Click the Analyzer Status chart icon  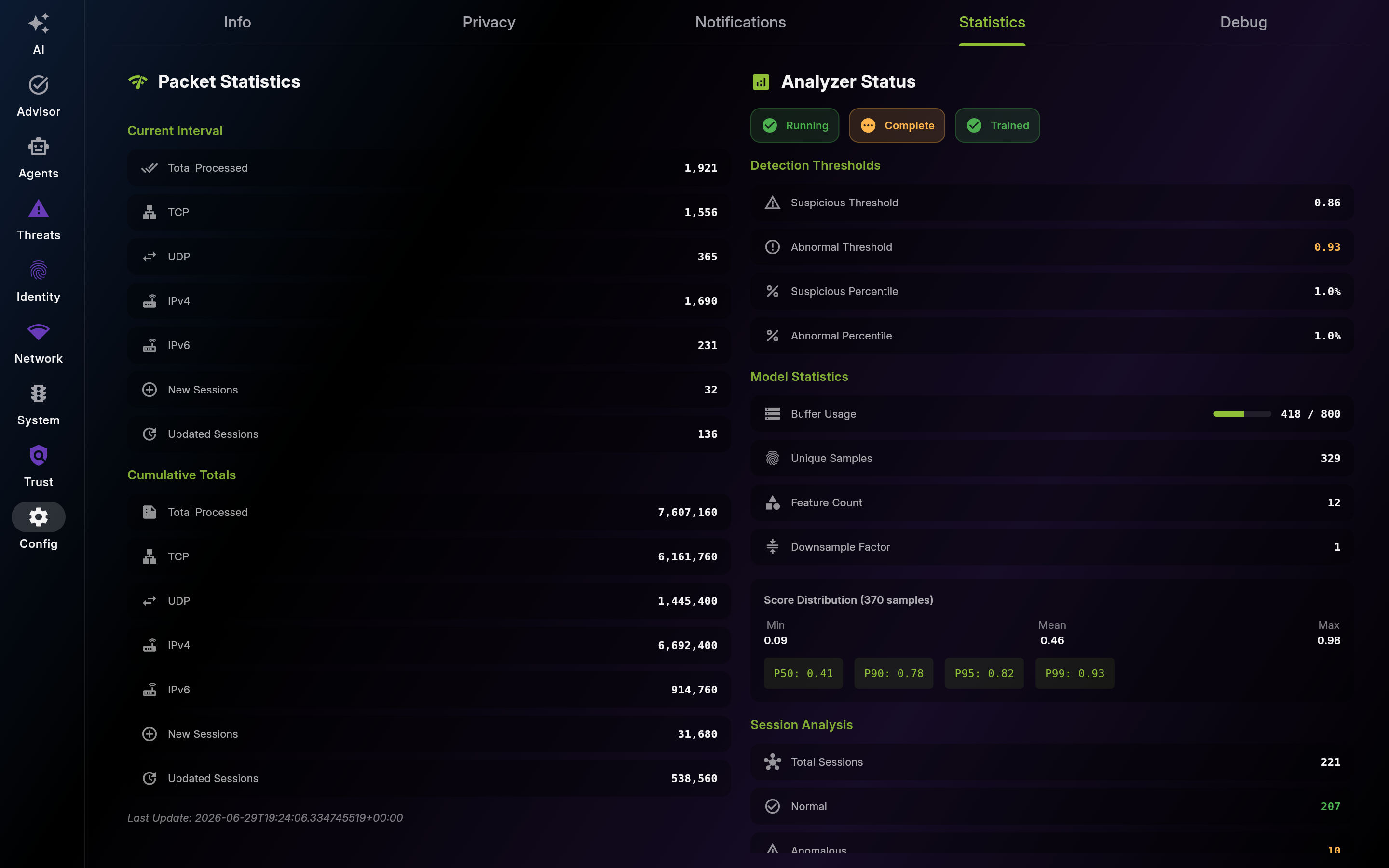(761, 82)
